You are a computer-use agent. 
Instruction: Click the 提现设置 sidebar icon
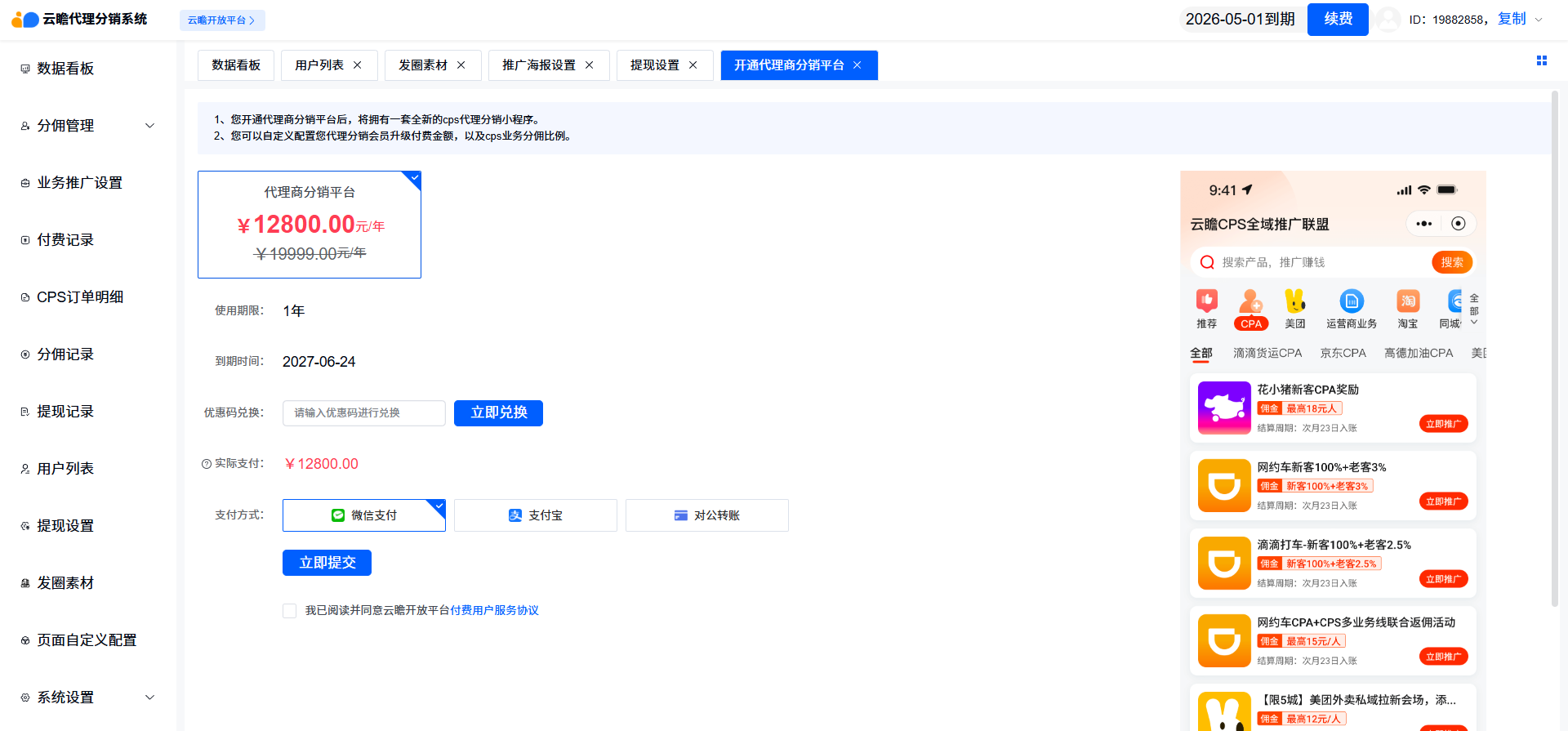click(x=25, y=526)
